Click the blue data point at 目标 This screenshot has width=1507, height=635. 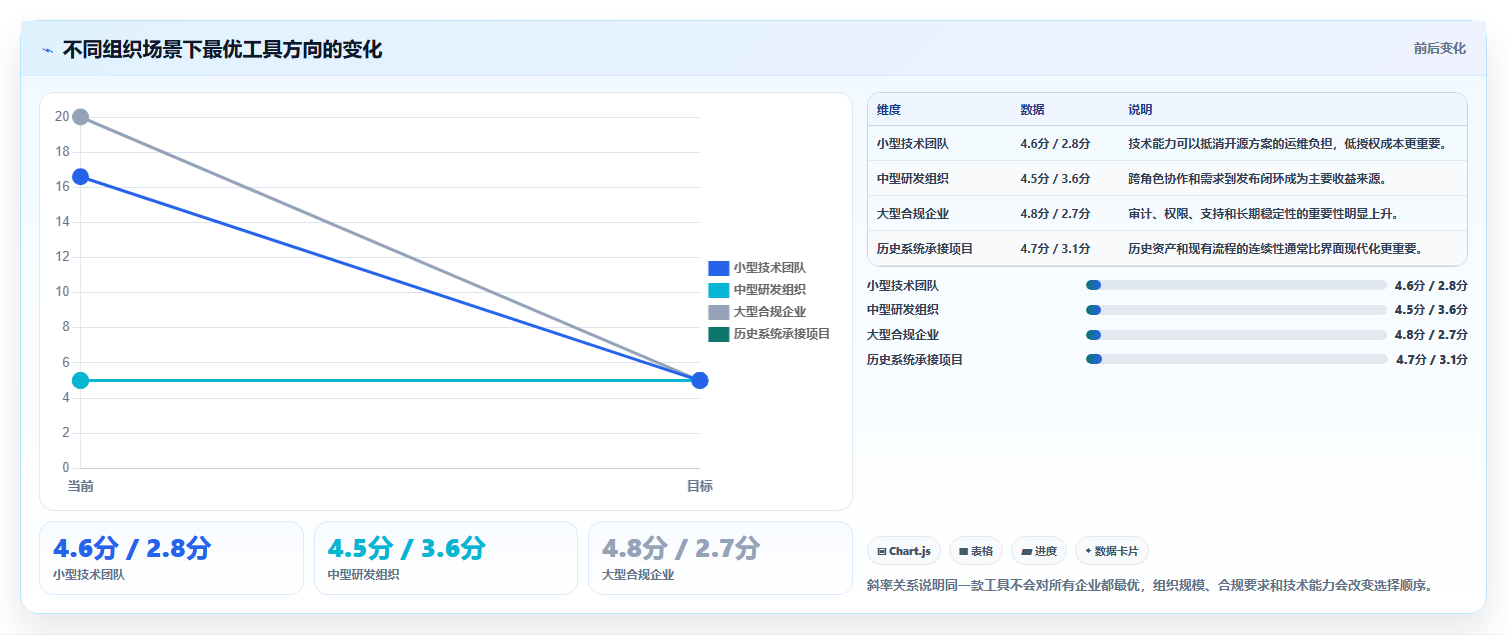pos(700,380)
